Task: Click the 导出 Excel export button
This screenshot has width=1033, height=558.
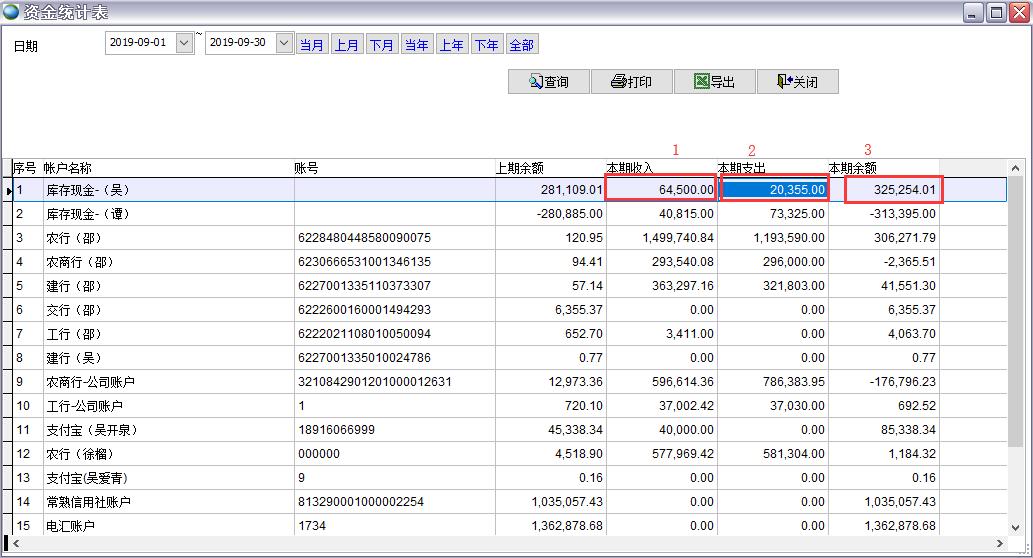Action: [x=715, y=82]
